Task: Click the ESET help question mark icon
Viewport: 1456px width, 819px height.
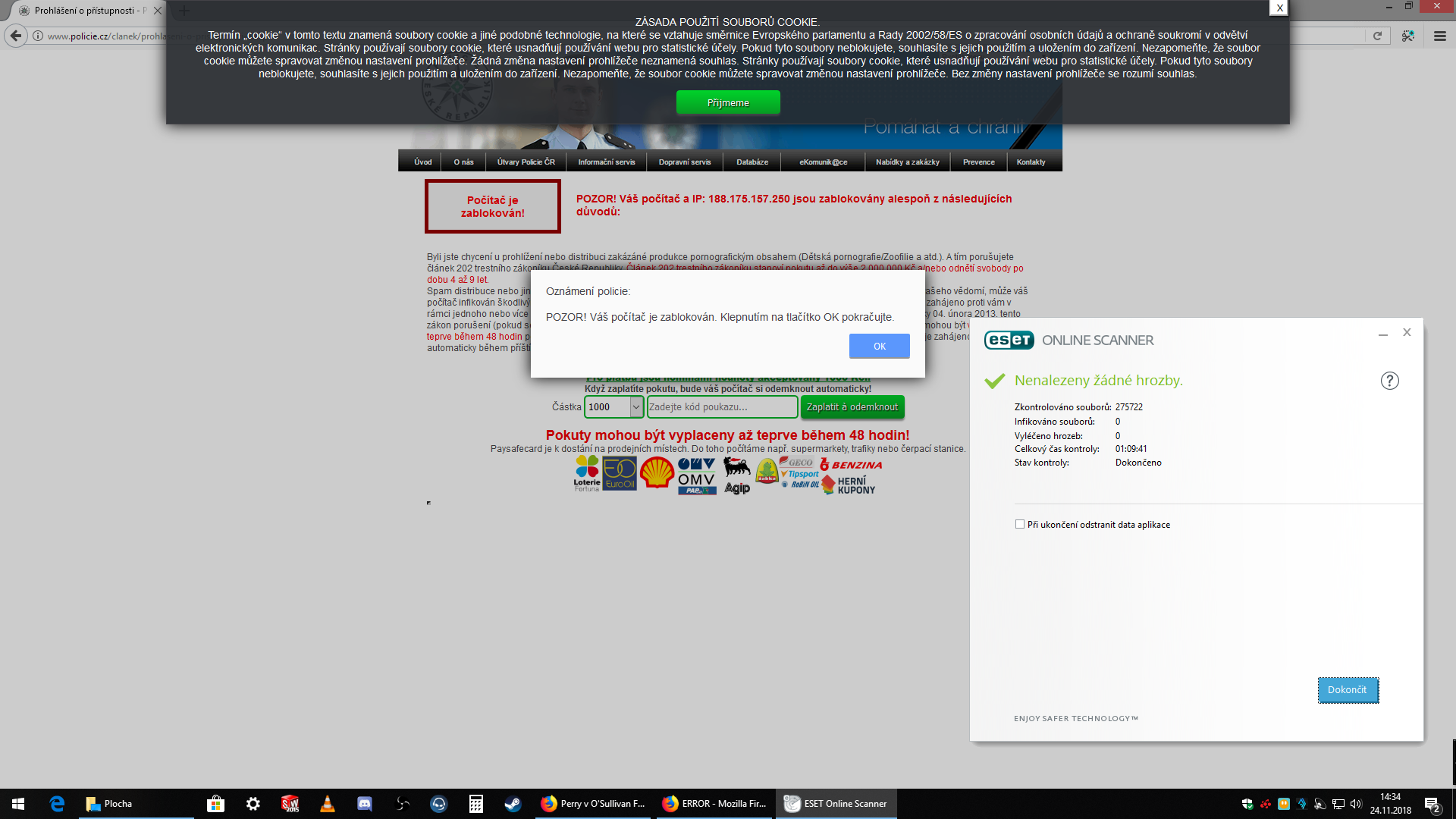Action: (x=1389, y=381)
